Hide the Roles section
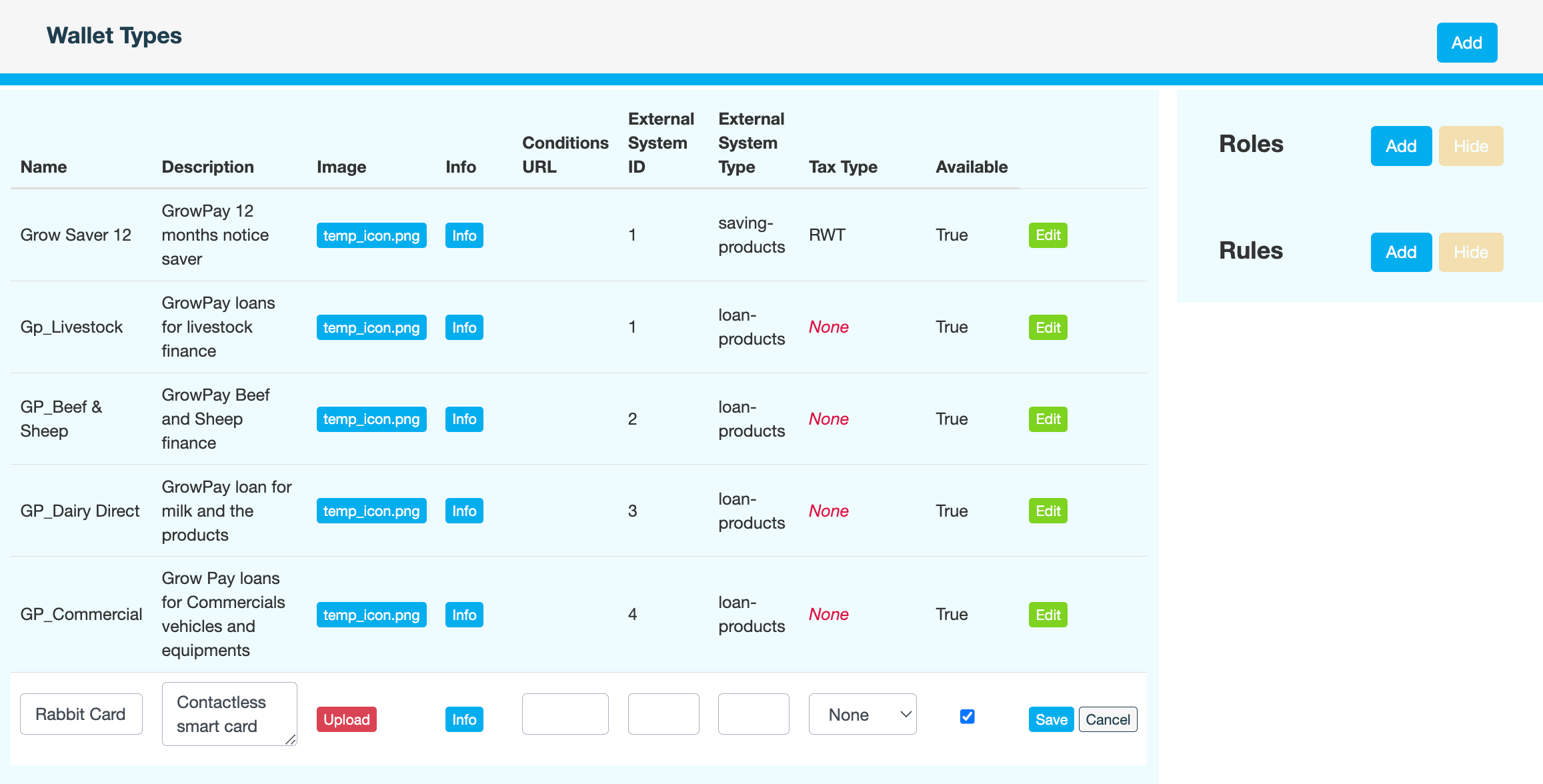Screen dimensions: 1543x784 point(1470,146)
